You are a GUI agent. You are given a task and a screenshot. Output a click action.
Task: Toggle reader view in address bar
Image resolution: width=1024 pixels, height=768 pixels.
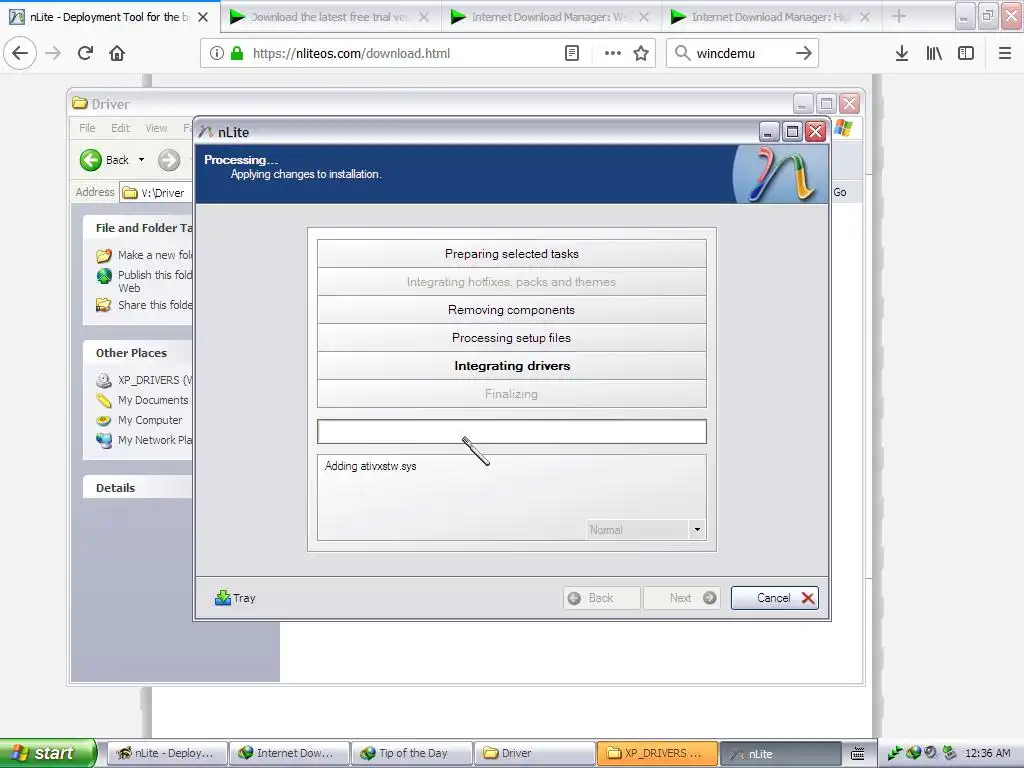(572, 54)
